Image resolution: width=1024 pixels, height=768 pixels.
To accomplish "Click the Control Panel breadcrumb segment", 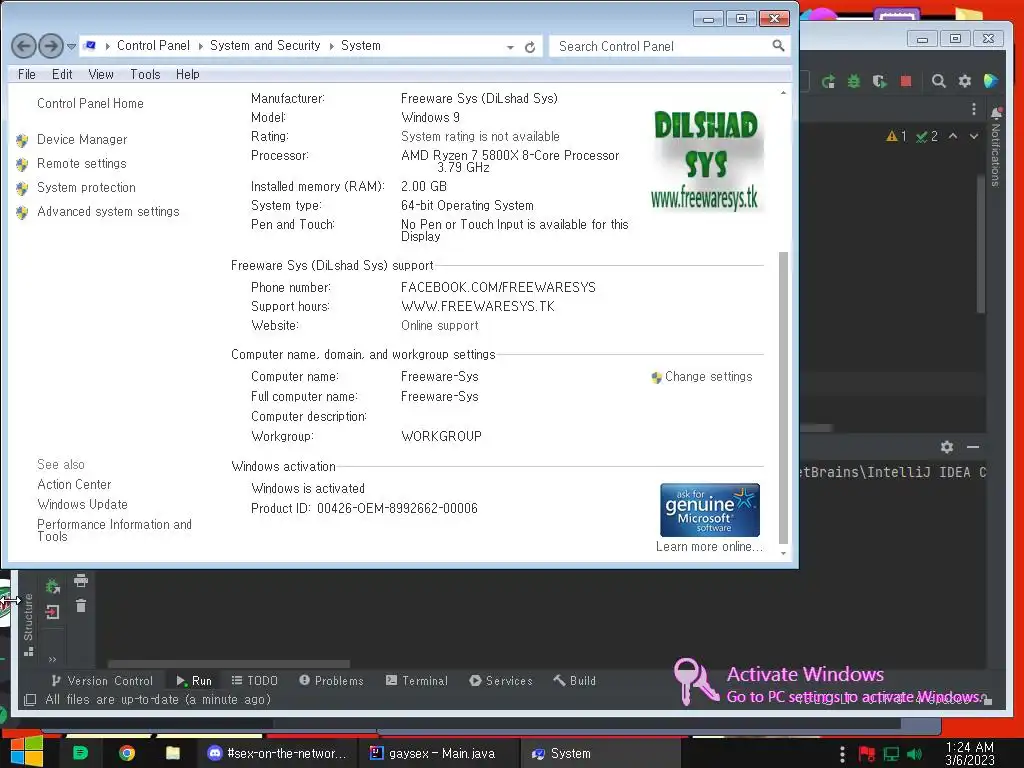I will (153, 46).
